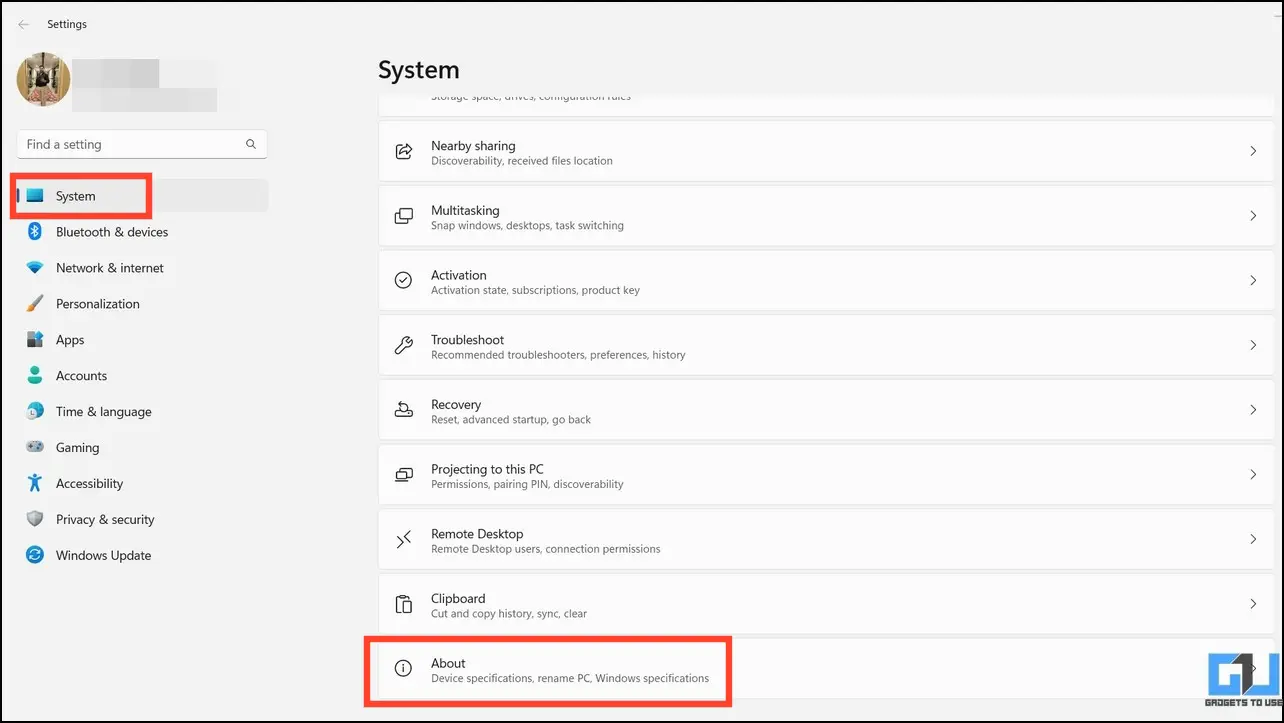Select the System monitor icon in sidebar
1284x723 pixels.
click(35, 196)
